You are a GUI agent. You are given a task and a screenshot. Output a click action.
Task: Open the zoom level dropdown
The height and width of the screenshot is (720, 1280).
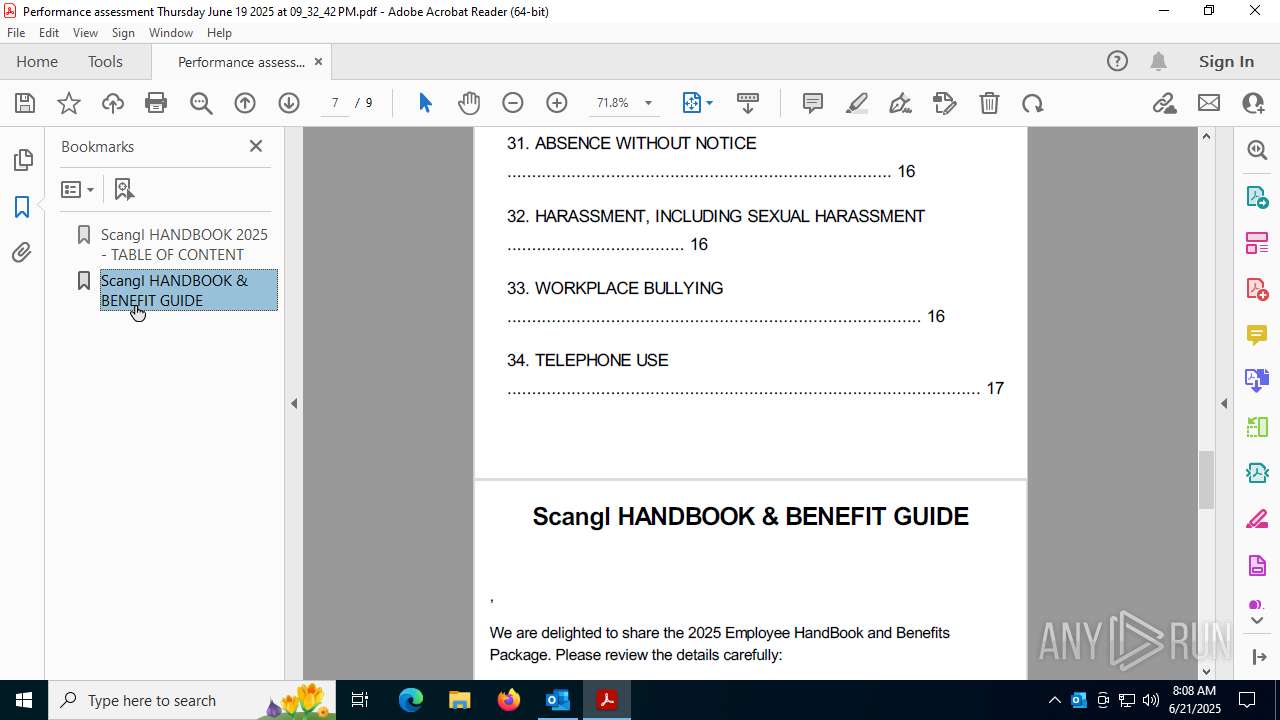pyautogui.click(x=648, y=103)
